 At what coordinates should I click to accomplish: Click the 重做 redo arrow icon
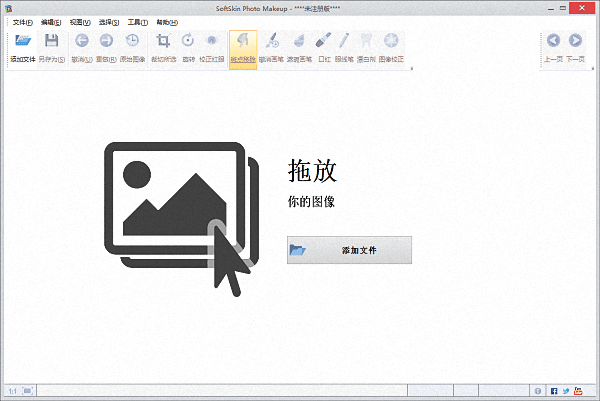106,42
